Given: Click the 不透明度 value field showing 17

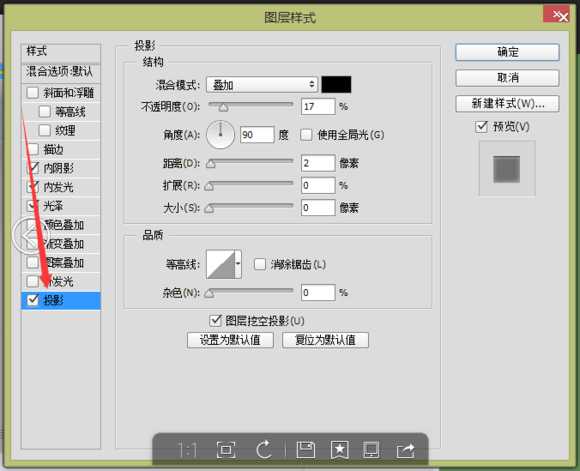Looking at the screenshot, I should [318, 107].
